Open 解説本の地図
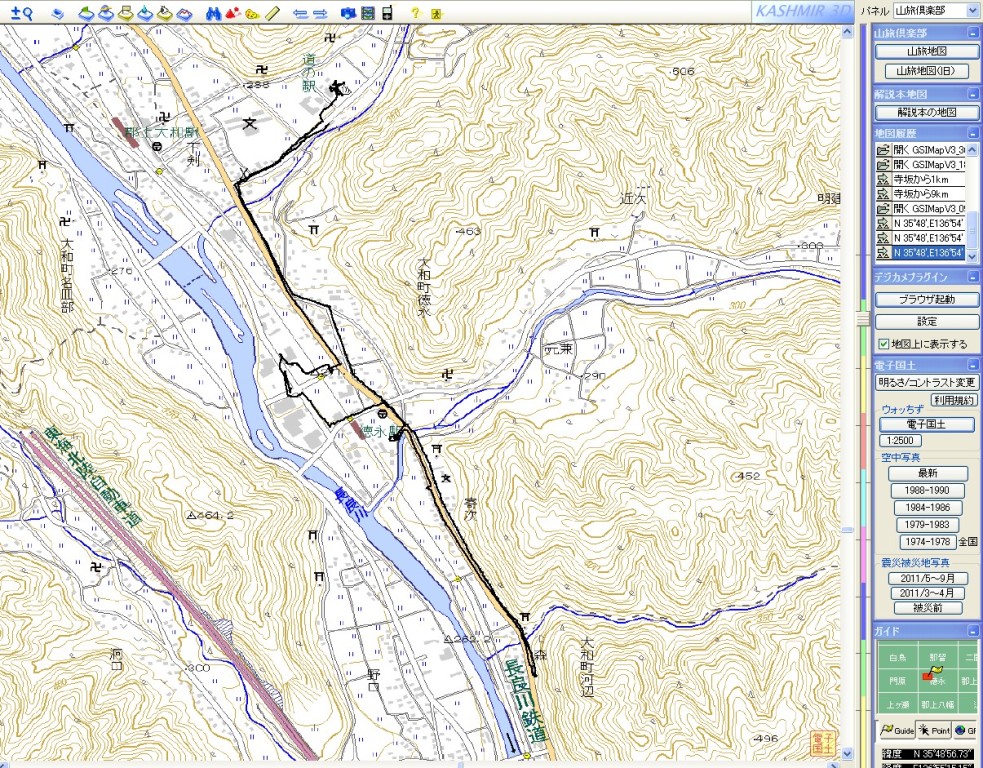 pyautogui.click(x=927, y=112)
